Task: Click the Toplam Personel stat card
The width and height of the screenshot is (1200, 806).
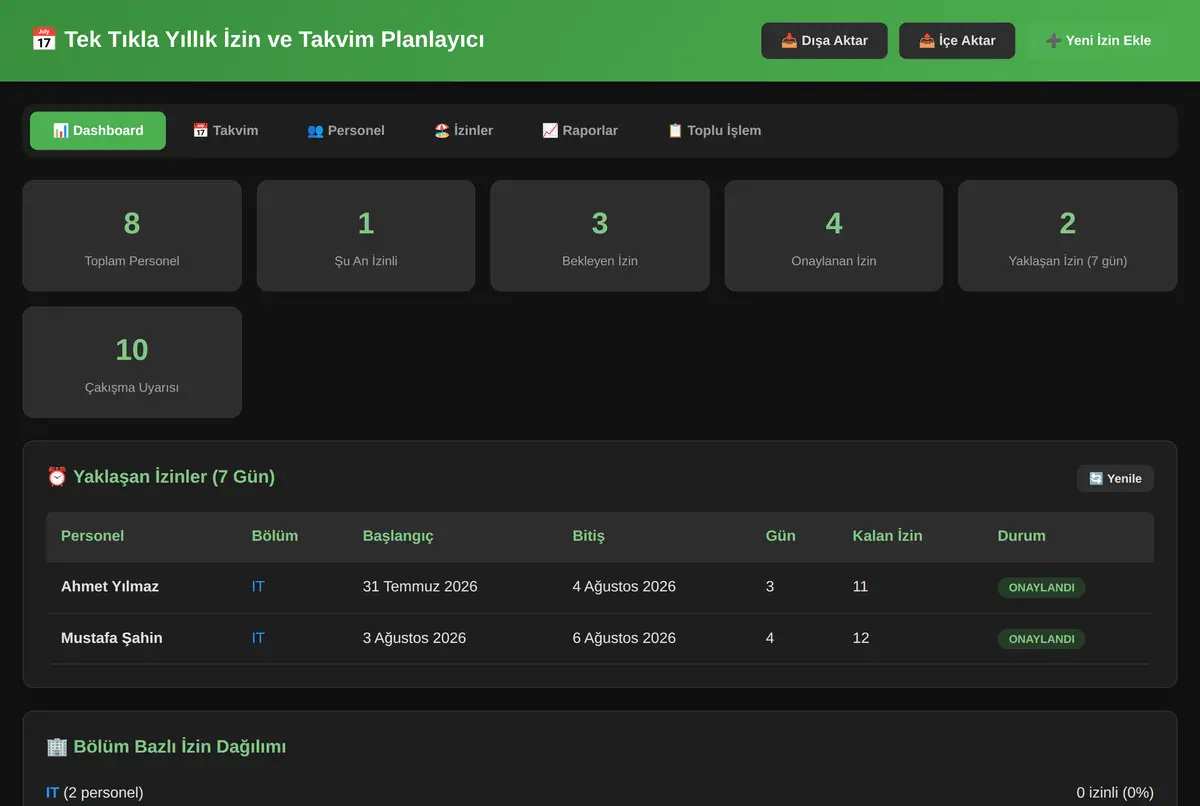Action: (132, 236)
